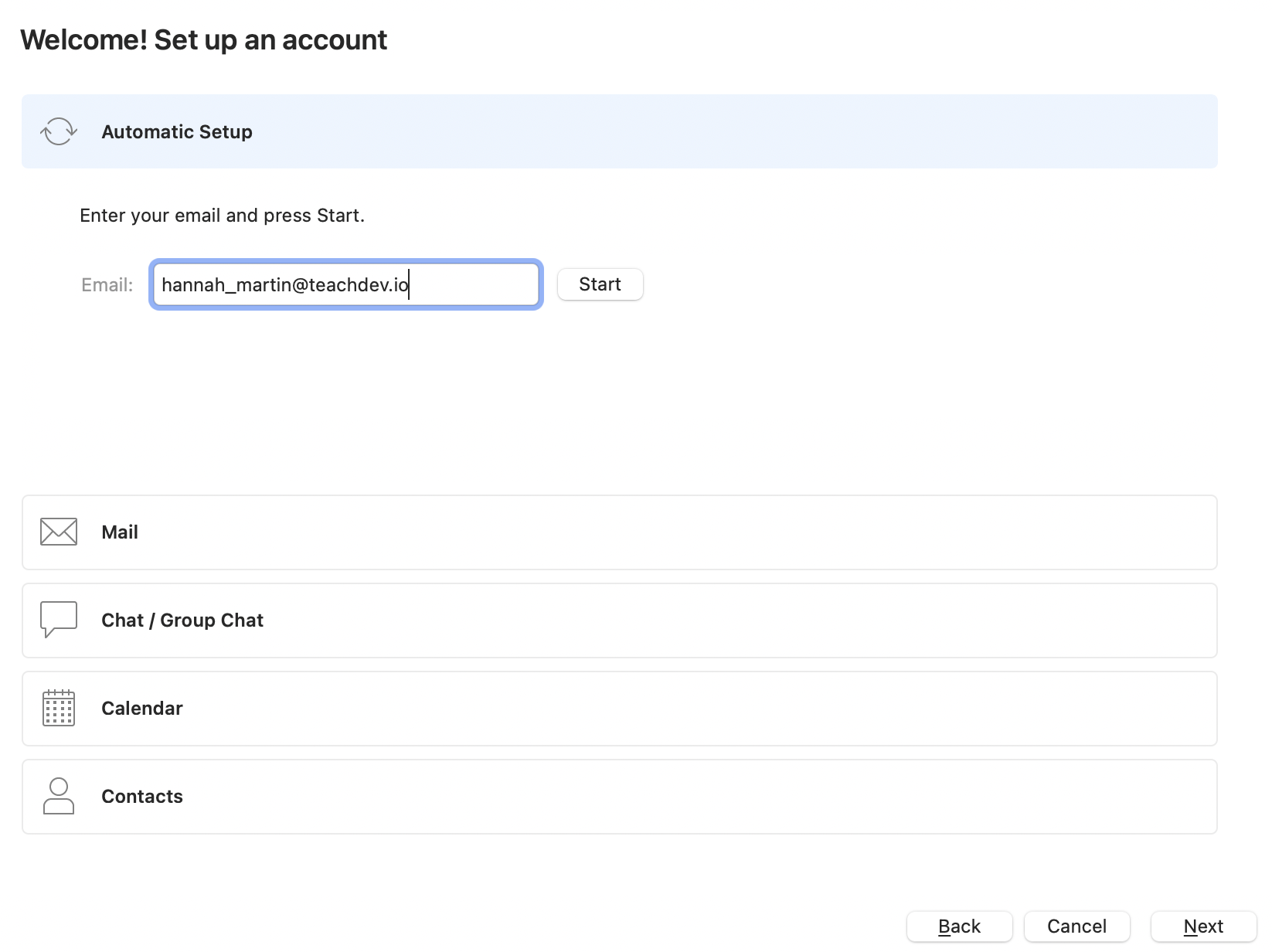Cancel the account setup
The height and width of the screenshot is (952, 1272).
click(1076, 926)
